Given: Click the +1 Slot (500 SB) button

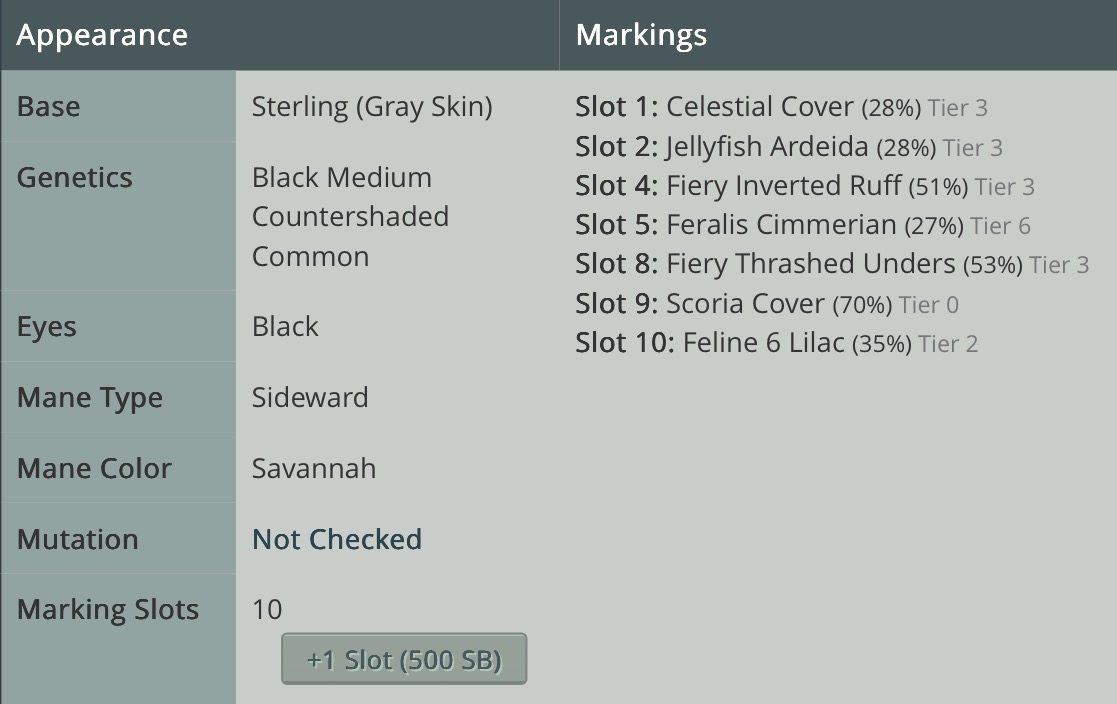Looking at the screenshot, I should pos(404,659).
